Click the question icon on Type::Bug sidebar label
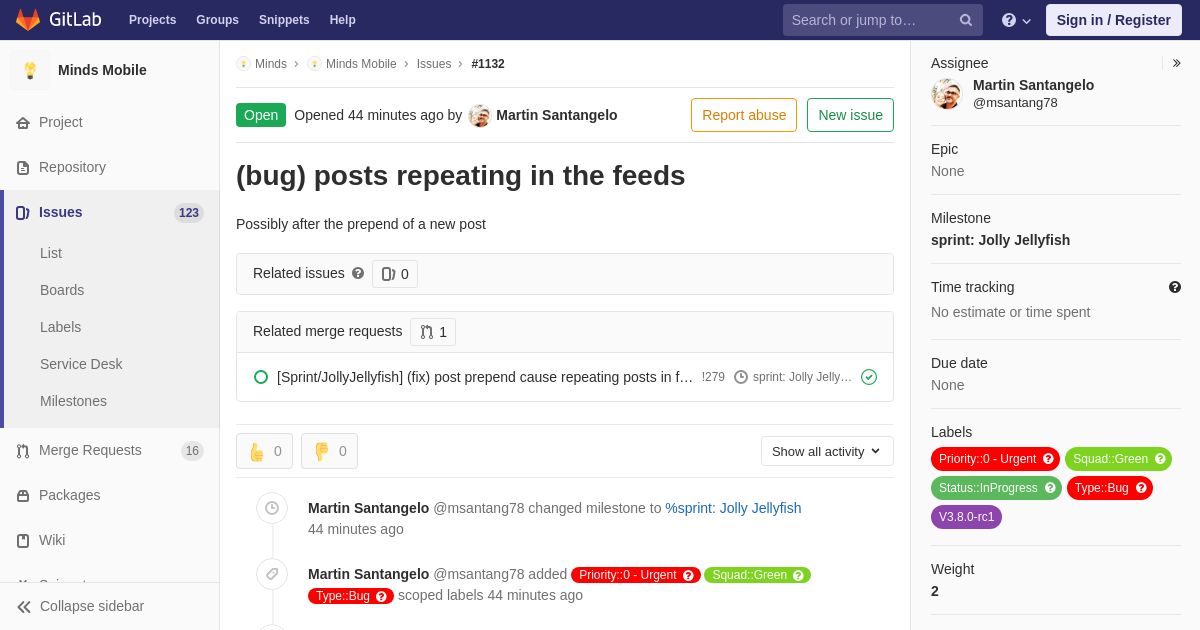Screen dimensions: 1200x630 [1141, 488]
